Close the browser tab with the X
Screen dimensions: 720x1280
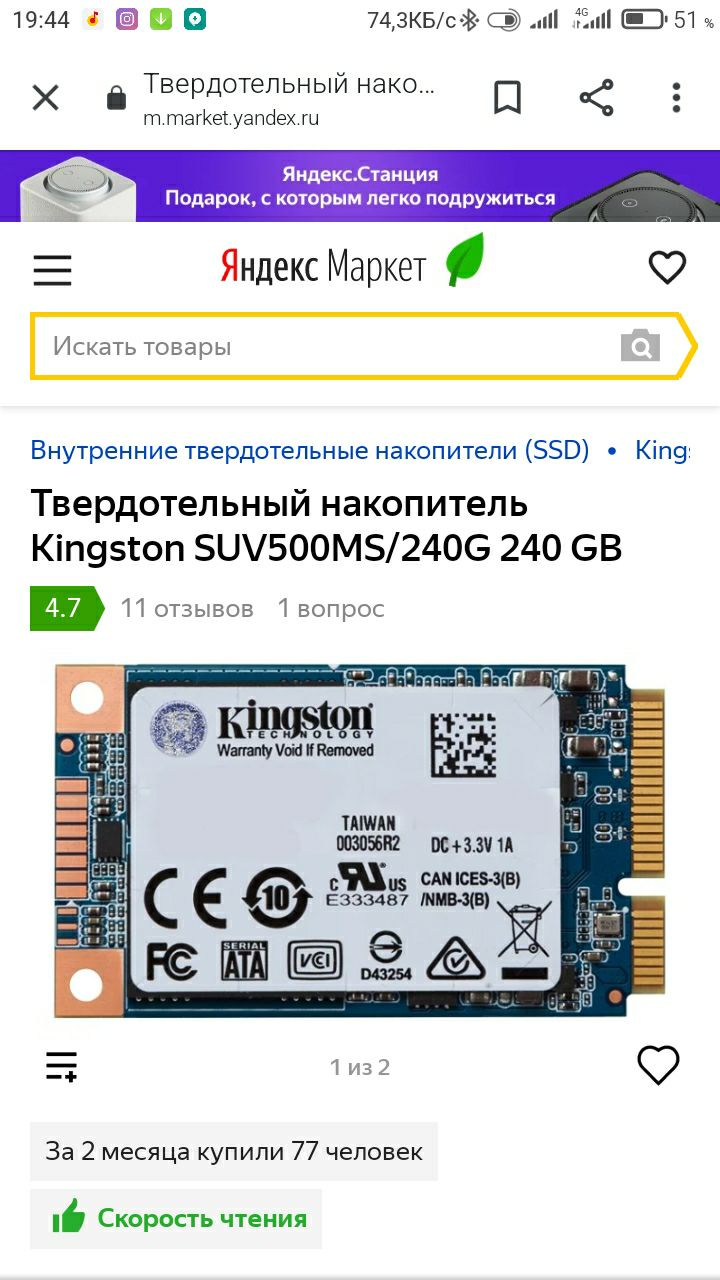(x=46, y=98)
